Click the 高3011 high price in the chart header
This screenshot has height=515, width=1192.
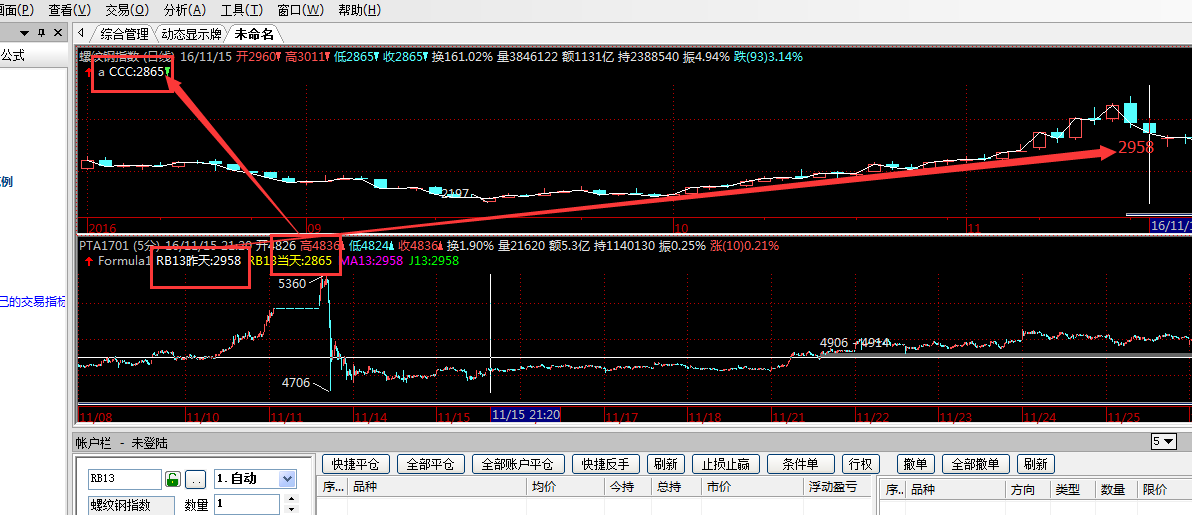(306, 56)
